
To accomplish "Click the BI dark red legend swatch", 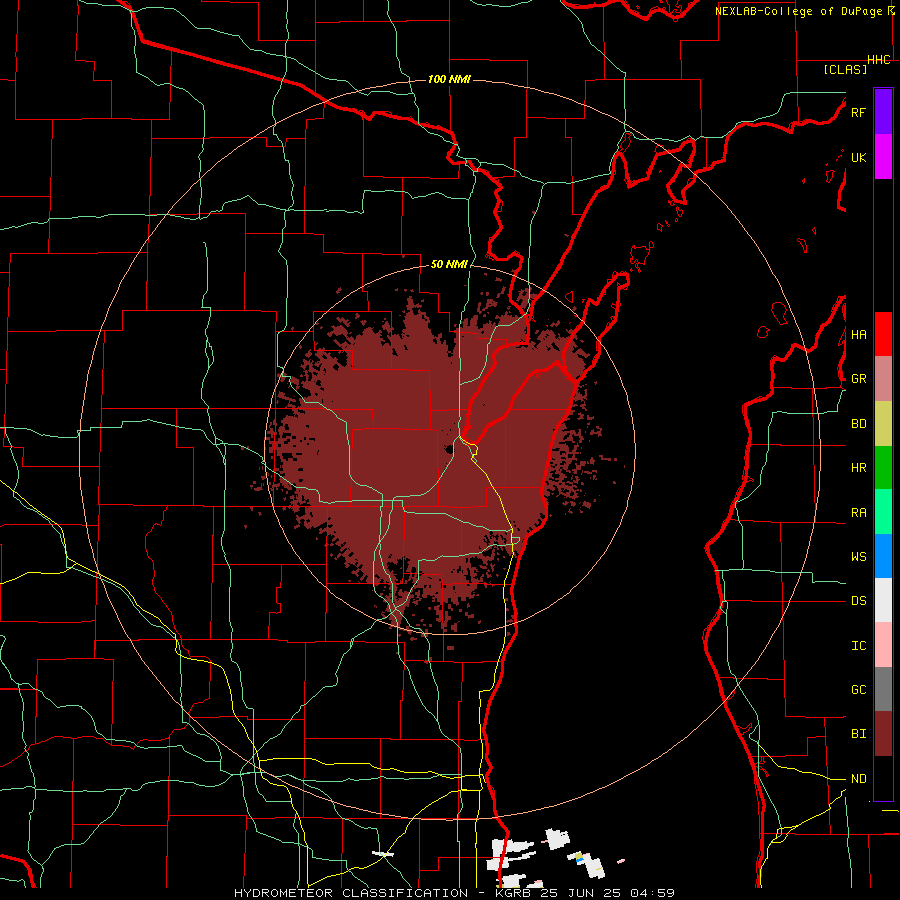I will (x=883, y=734).
